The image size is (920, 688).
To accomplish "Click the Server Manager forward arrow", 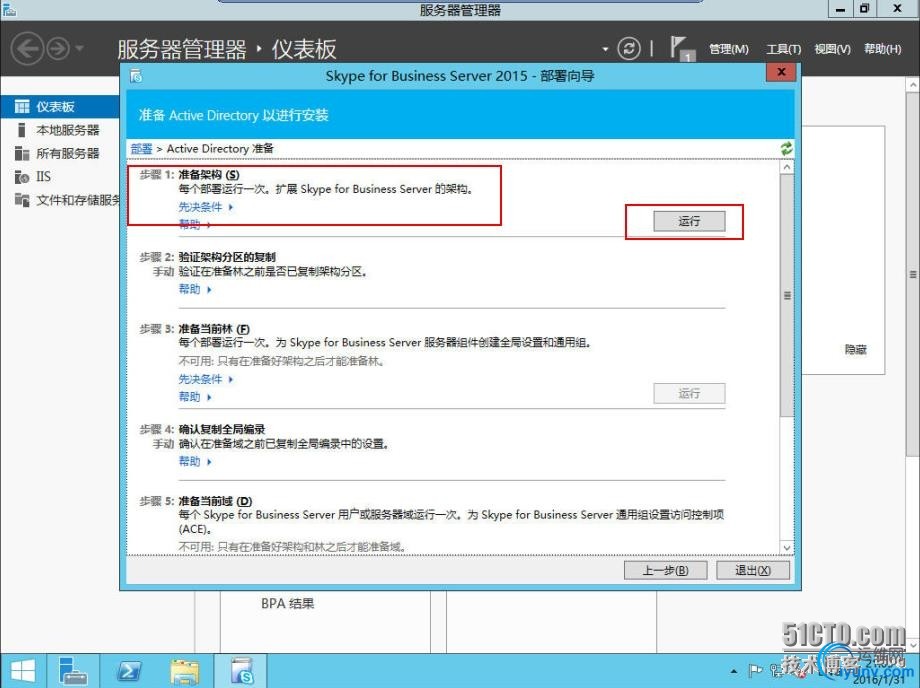I will (58, 49).
